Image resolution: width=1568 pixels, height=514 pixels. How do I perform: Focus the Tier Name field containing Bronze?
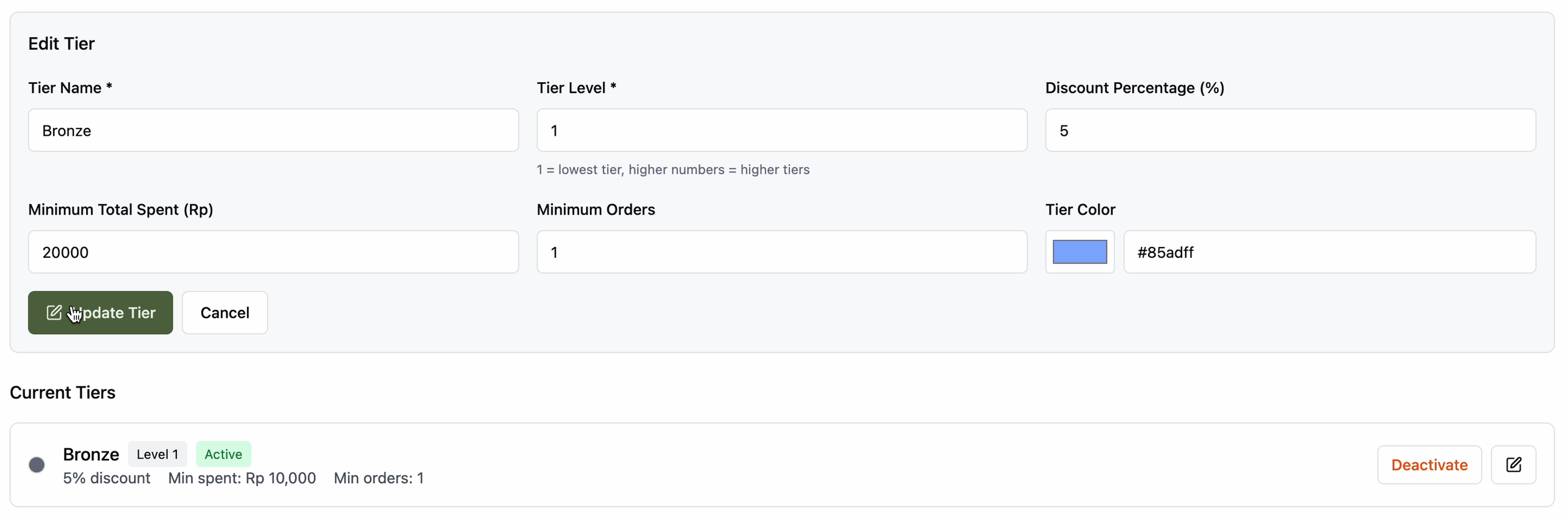(x=273, y=131)
